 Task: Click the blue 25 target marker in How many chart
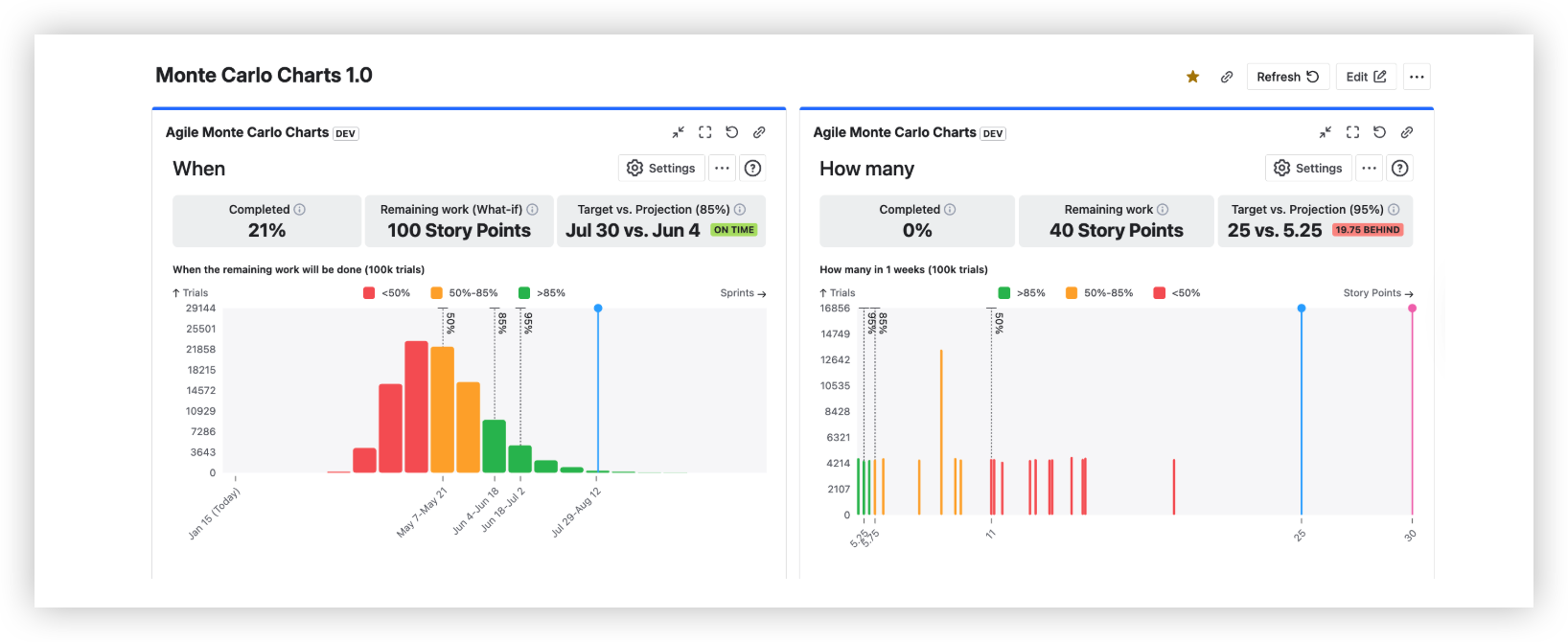[1302, 309]
